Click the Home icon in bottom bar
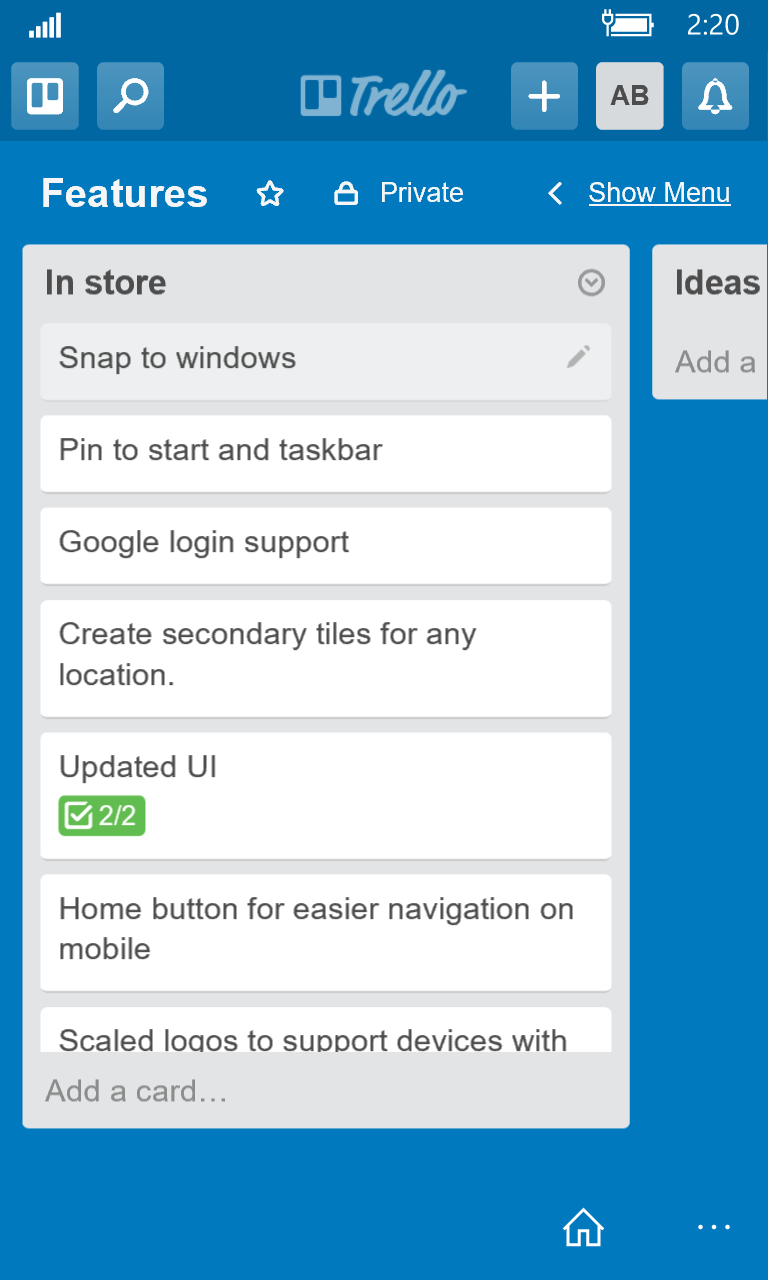Viewport: 768px width, 1280px height. [x=583, y=1226]
